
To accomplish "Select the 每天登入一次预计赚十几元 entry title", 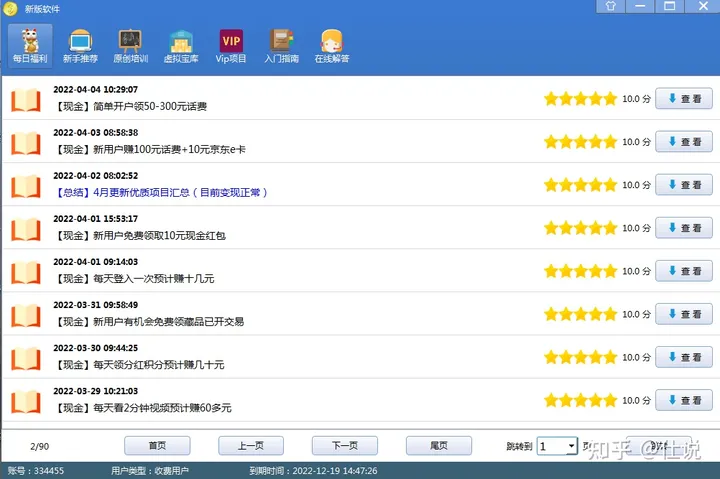I will pyautogui.click(x=133, y=278).
